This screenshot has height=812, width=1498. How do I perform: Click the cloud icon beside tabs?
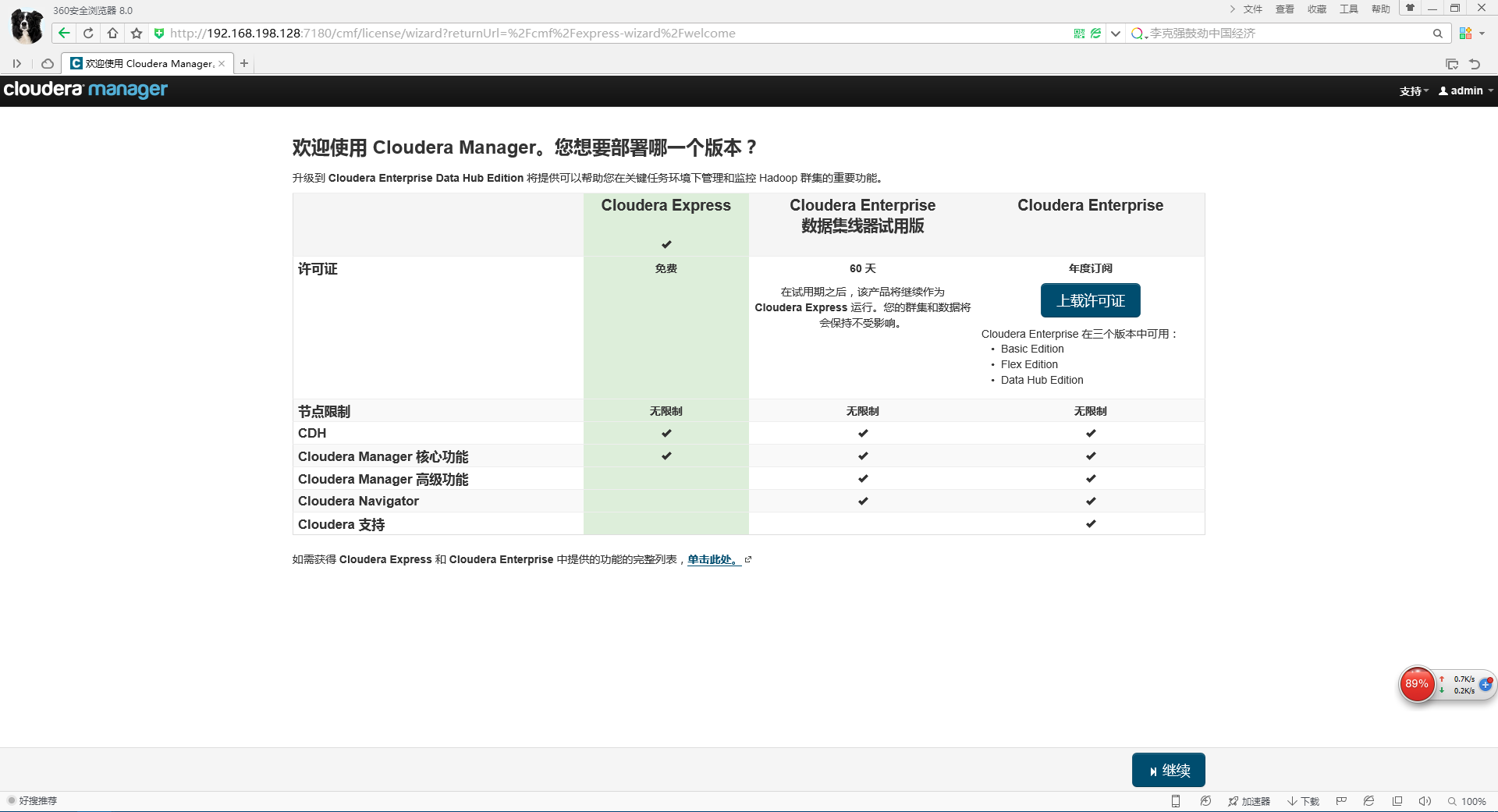pos(48,63)
